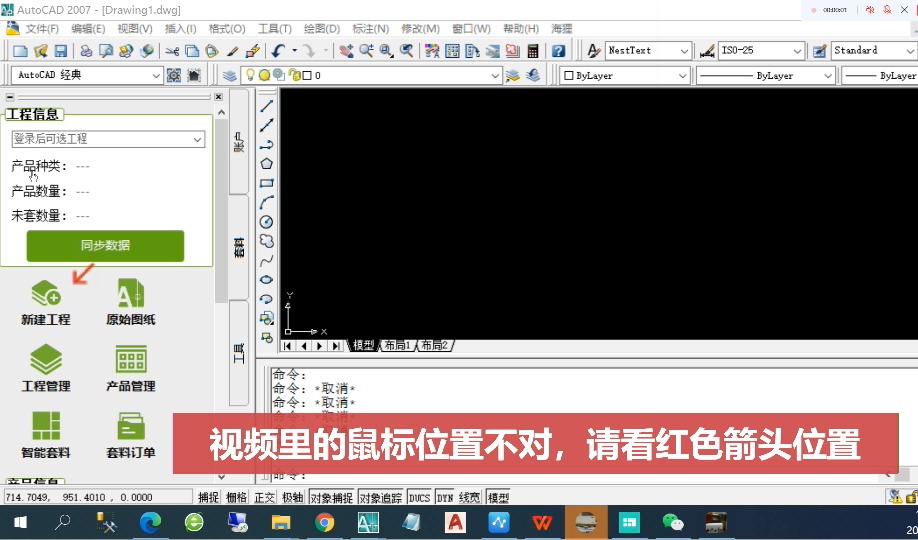
Task: Open Plot Preview from the toolbar
Action: tap(106, 51)
